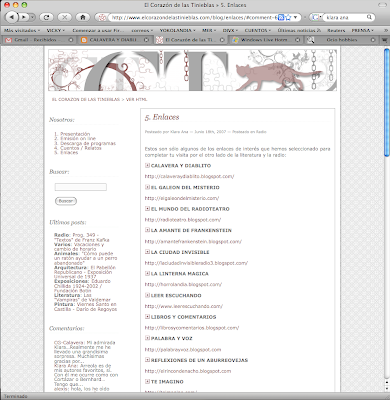Click the plus icon beside LEER ESCUCHANDO
390x400 pixels.
coord(147,295)
